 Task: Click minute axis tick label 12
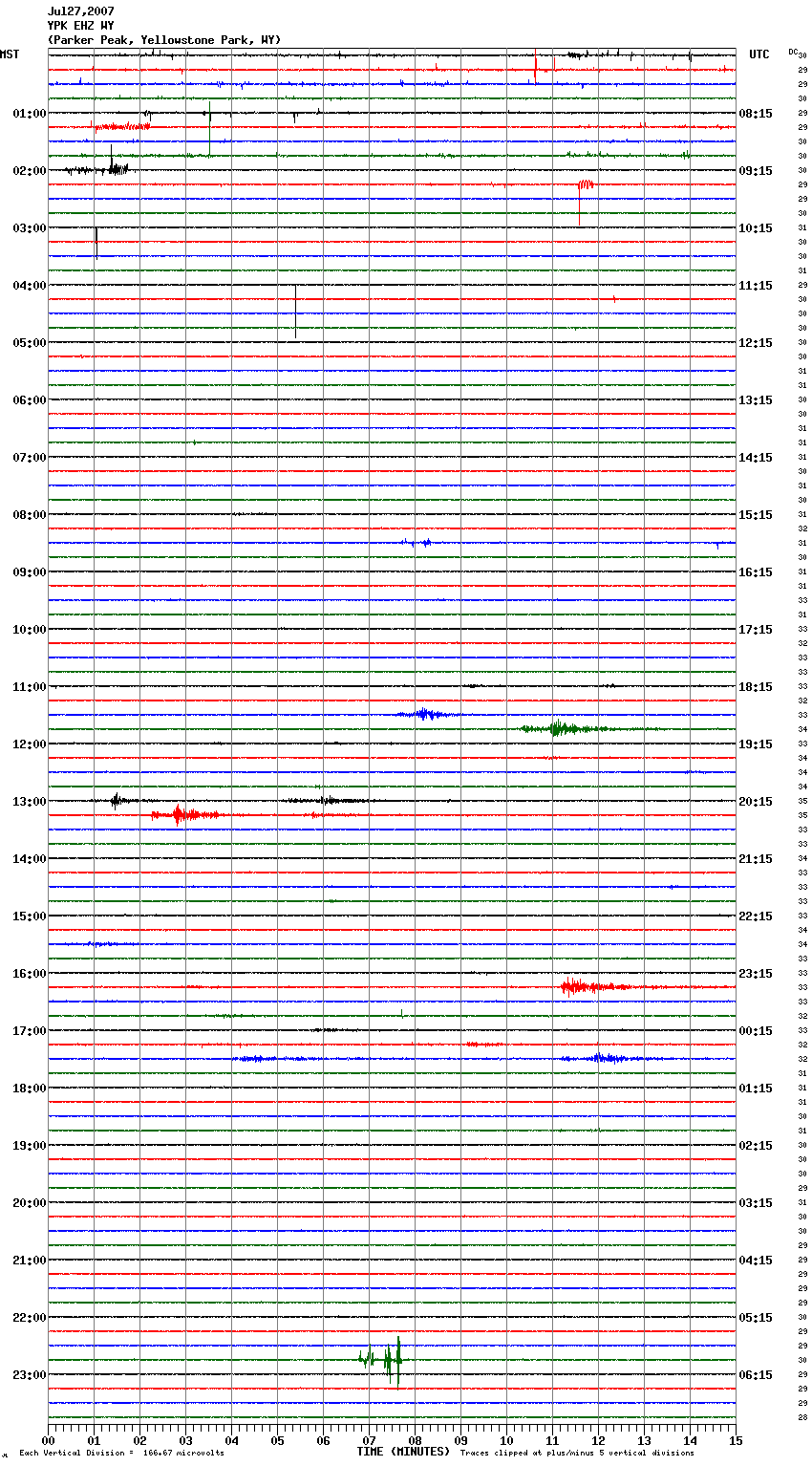point(598,1440)
